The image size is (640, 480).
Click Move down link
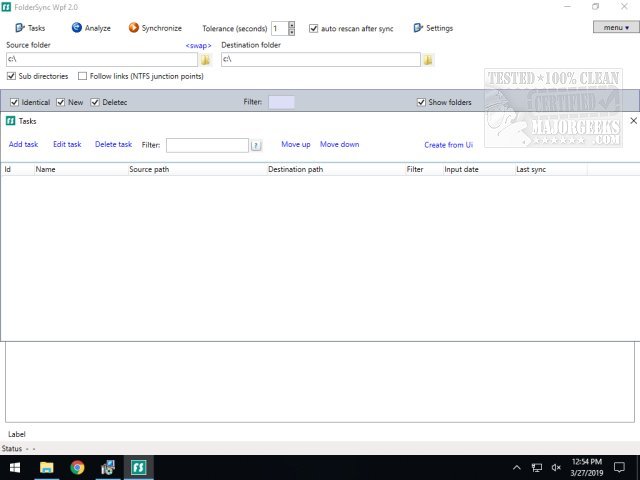(x=340, y=144)
